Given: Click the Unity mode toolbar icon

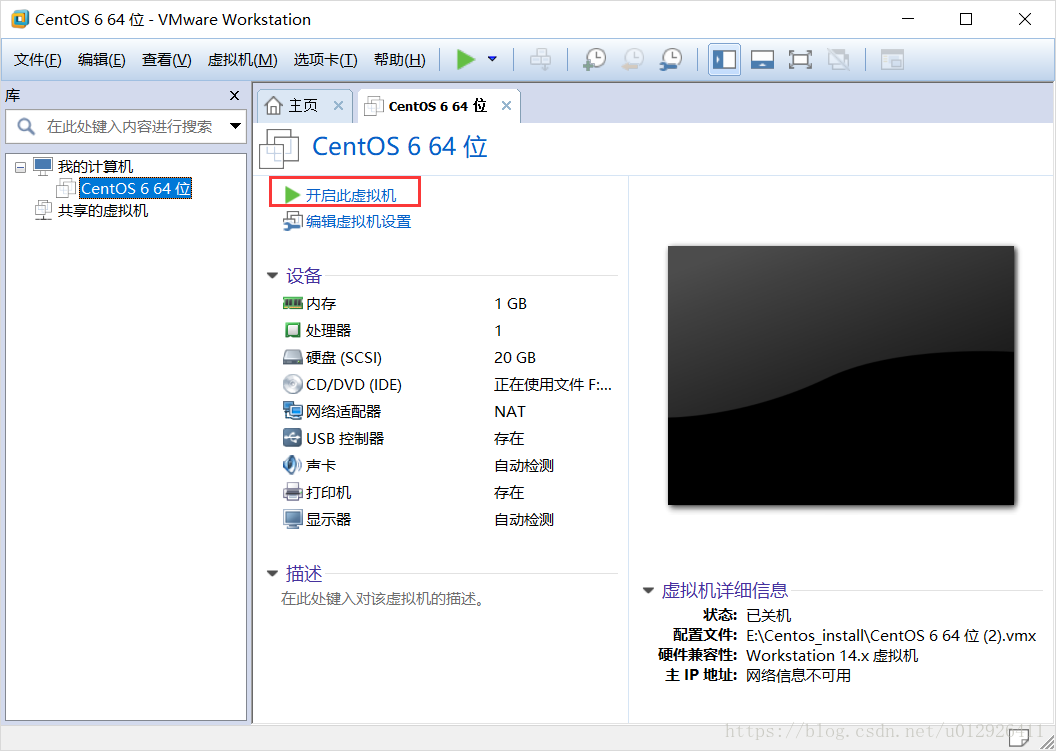Looking at the screenshot, I should 838,59.
